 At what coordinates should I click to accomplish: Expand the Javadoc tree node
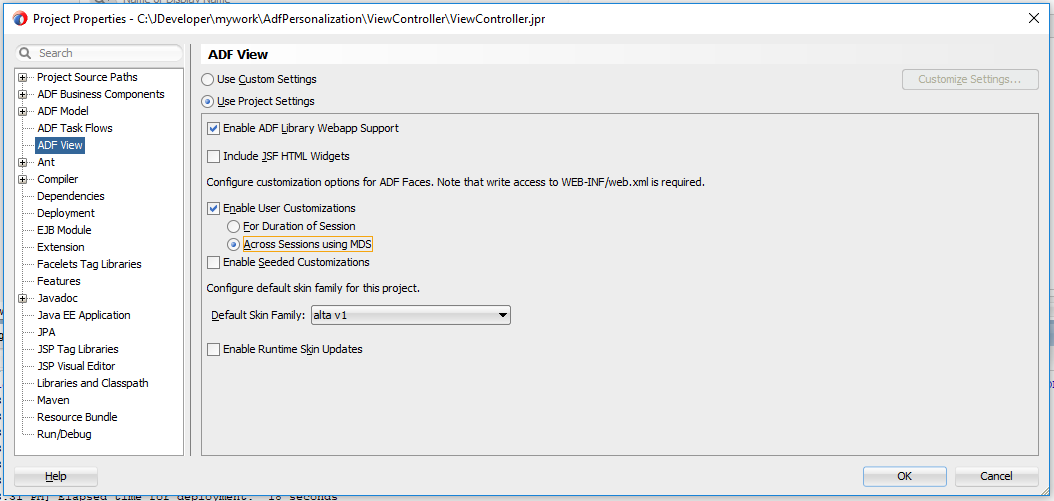click(x=23, y=299)
